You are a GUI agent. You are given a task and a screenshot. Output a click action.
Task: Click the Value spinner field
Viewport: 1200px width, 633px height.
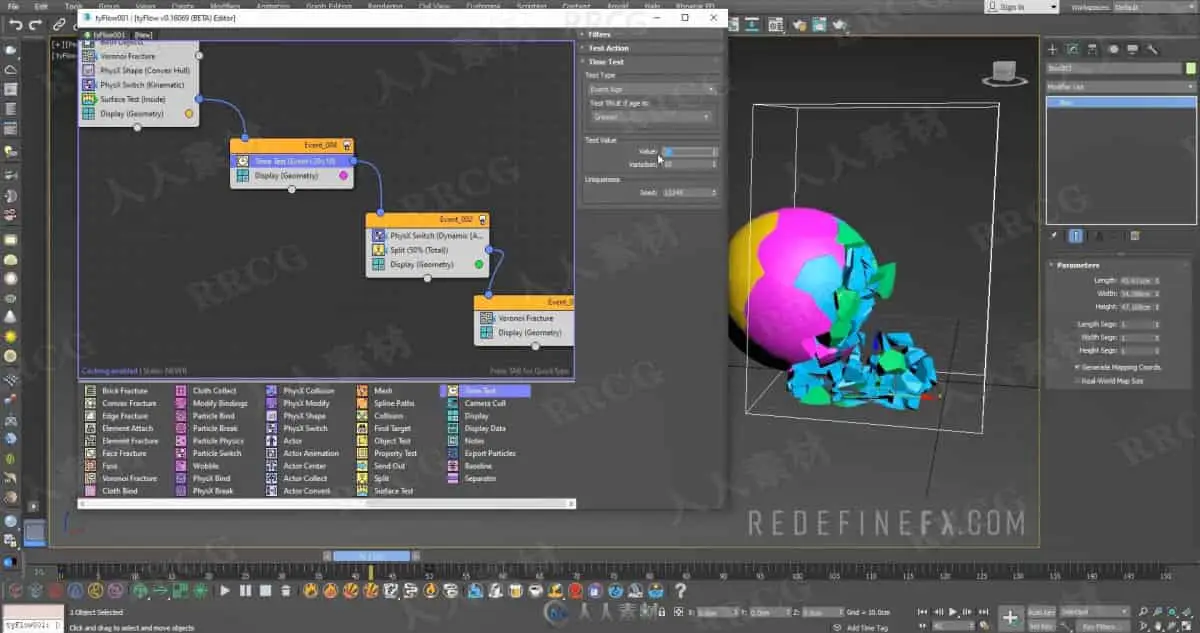pyautogui.click(x=689, y=151)
